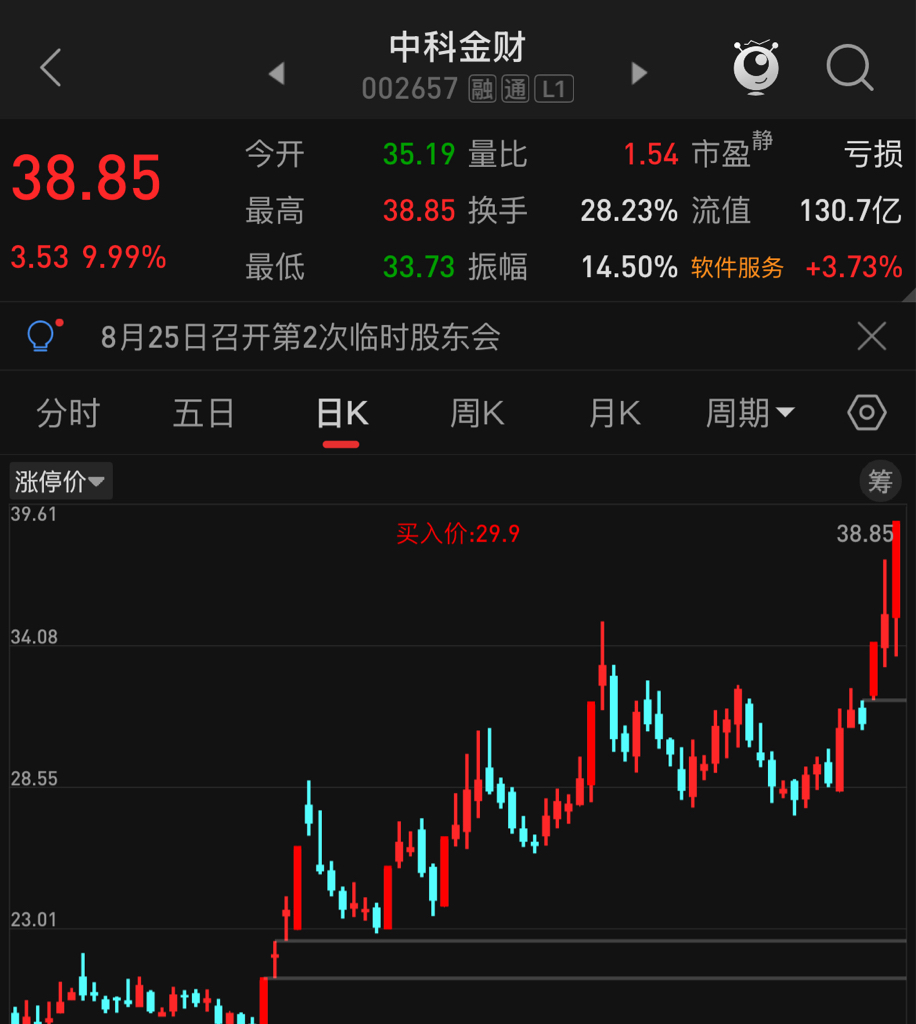Tap the stock code 002657
This screenshot has width=916, height=1024.
[x=409, y=89]
